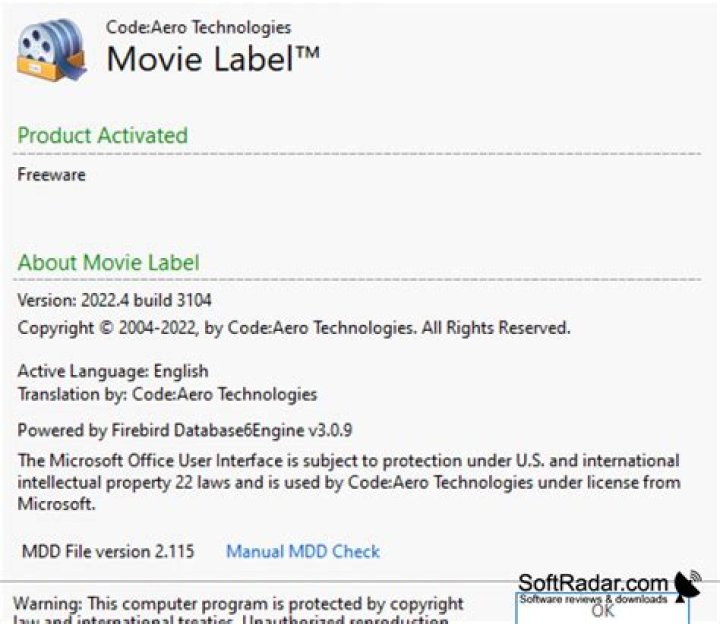Click the Active Language: English line
Viewport: 720px width, 624px height.
pos(113,372)
